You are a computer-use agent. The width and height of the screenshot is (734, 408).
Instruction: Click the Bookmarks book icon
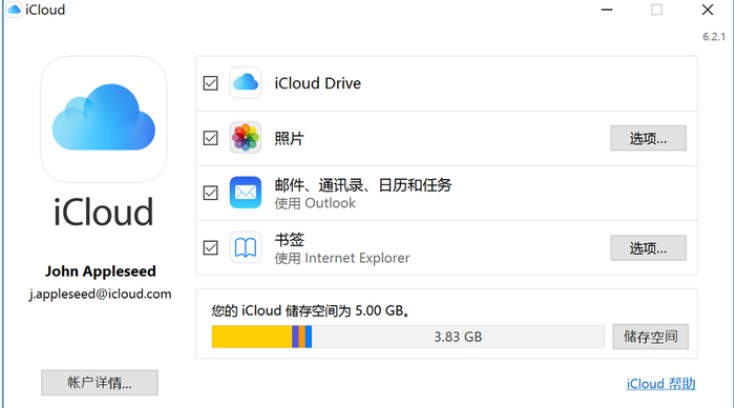tap(245, 247)
